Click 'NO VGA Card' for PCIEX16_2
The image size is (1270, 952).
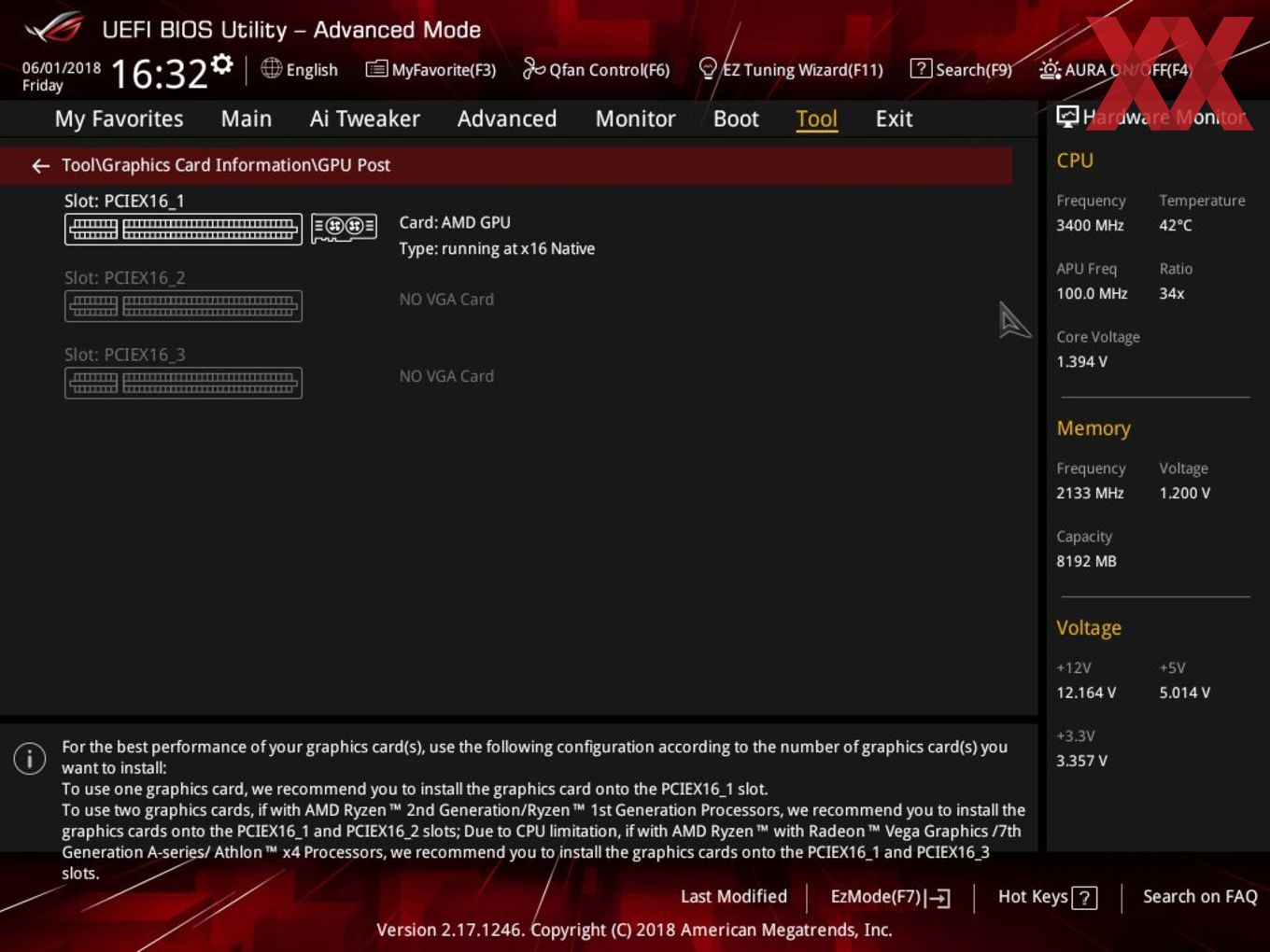click(446, 300)
